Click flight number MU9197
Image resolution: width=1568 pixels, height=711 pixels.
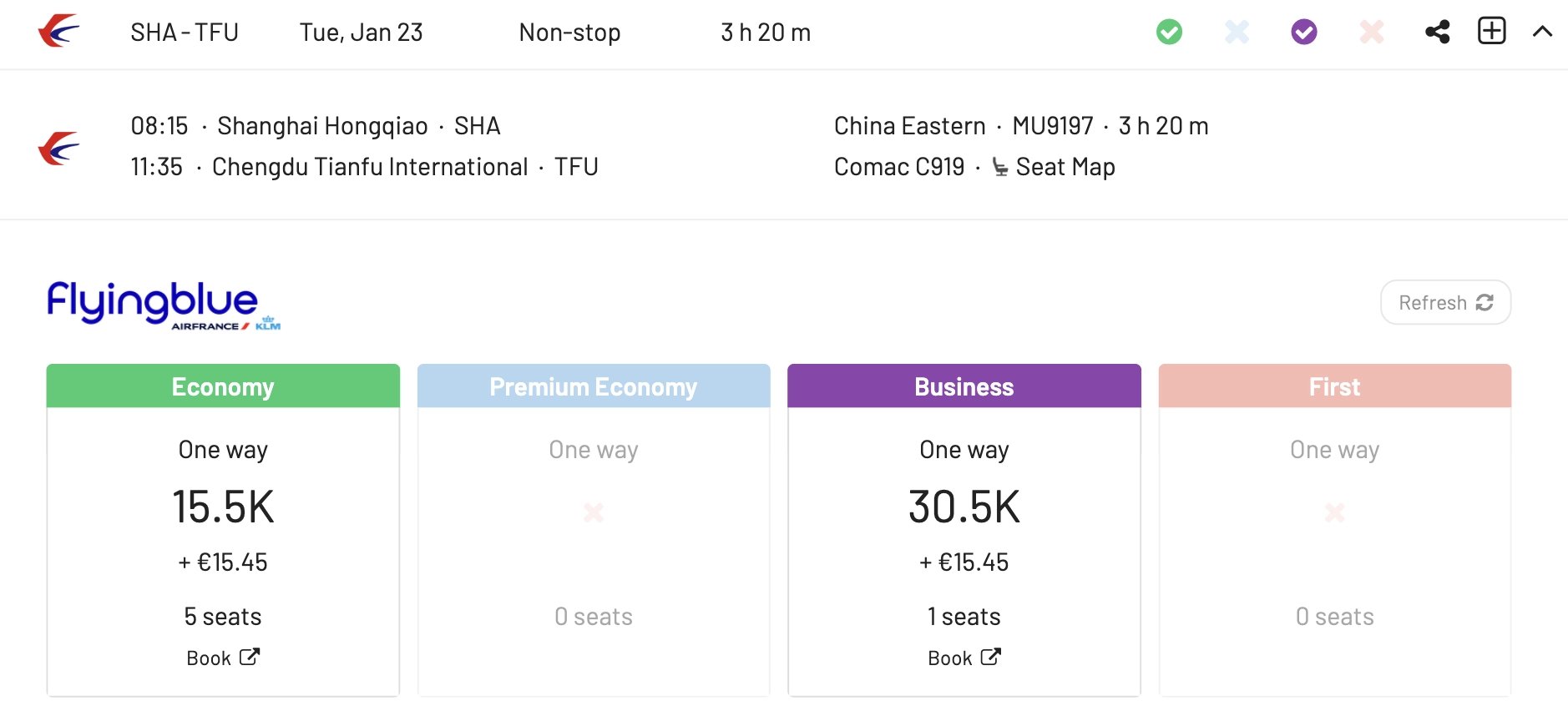click(1053, 126)
